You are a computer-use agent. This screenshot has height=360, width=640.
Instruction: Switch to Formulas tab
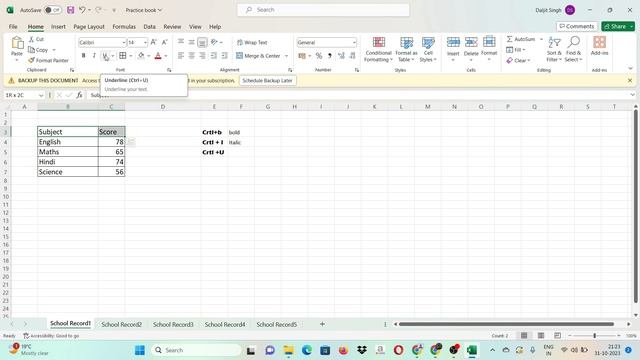coord(124,27)
